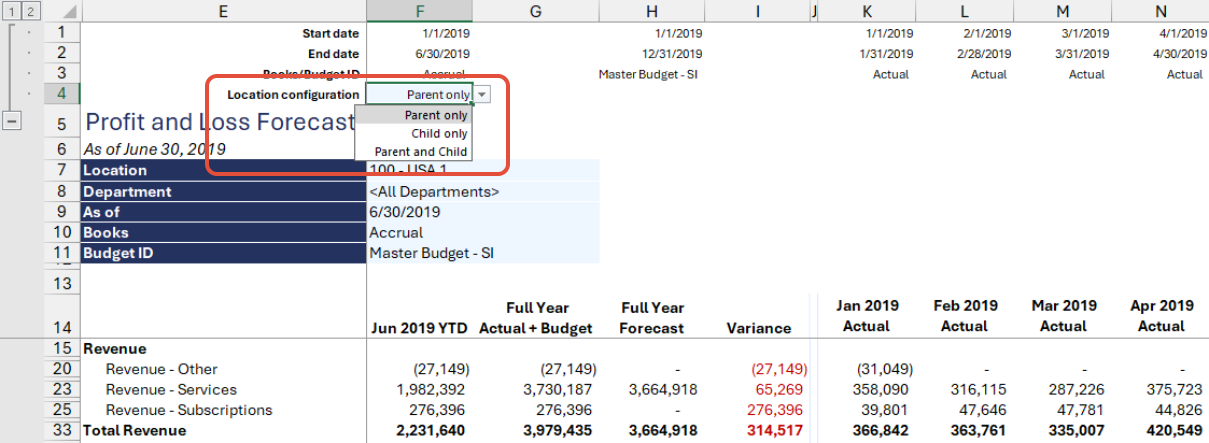Screen dimensions: 1209x443
Task: Select column F header
Action: tap(420, 11)
